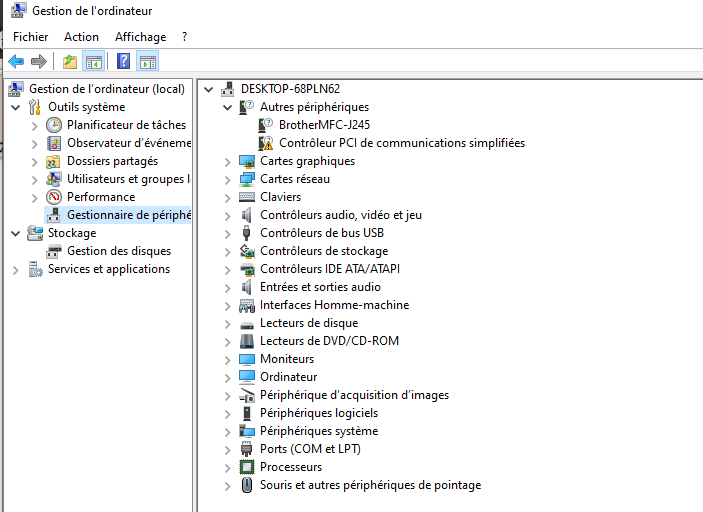The height and width of the screenshot is (512, 703).
Task: Click the Contrôleur PCI warning device icon
Action: point(265,143)
